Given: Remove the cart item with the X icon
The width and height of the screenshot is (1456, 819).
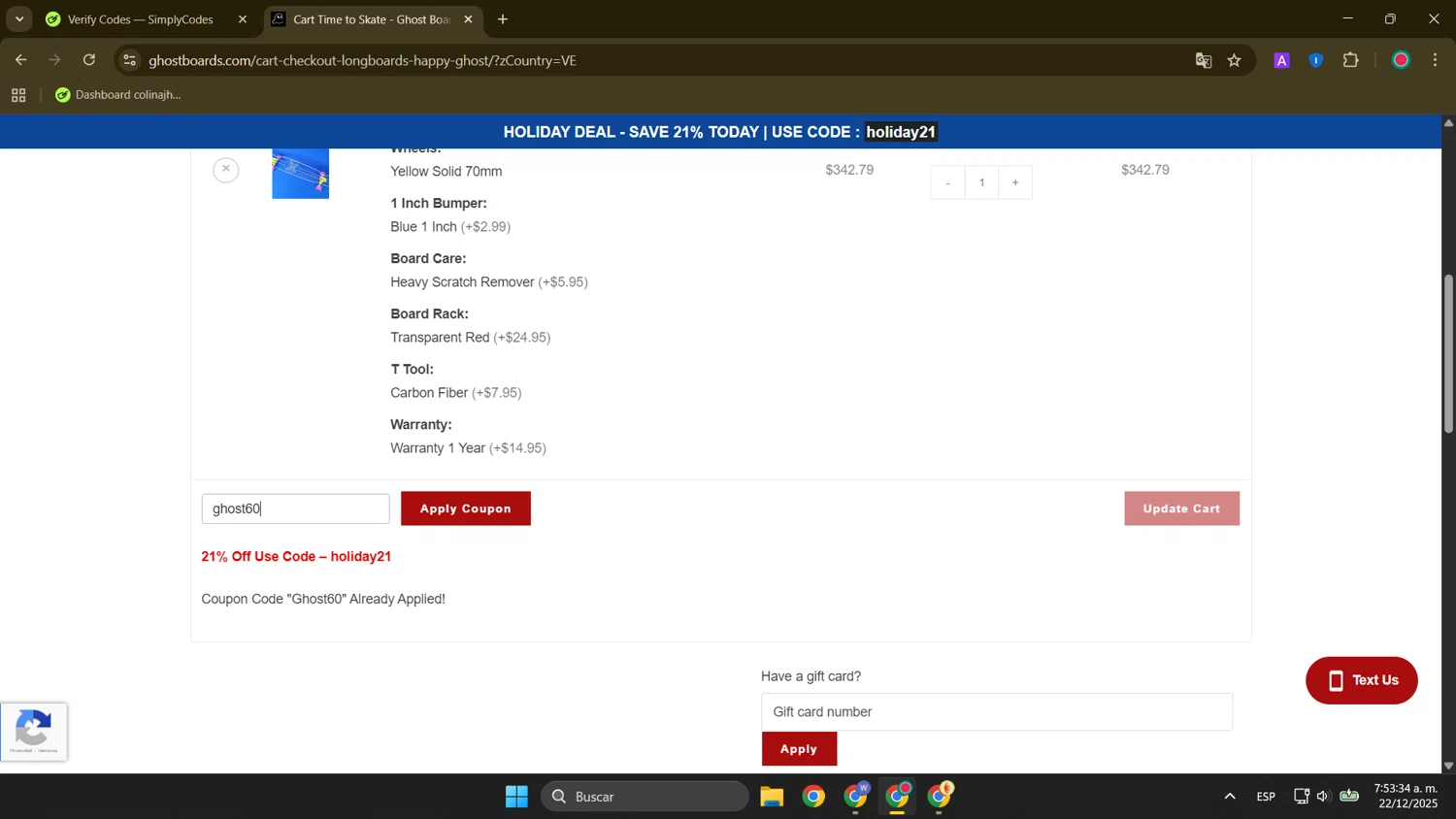Looking at the screenshot, I should pos(226,170).
